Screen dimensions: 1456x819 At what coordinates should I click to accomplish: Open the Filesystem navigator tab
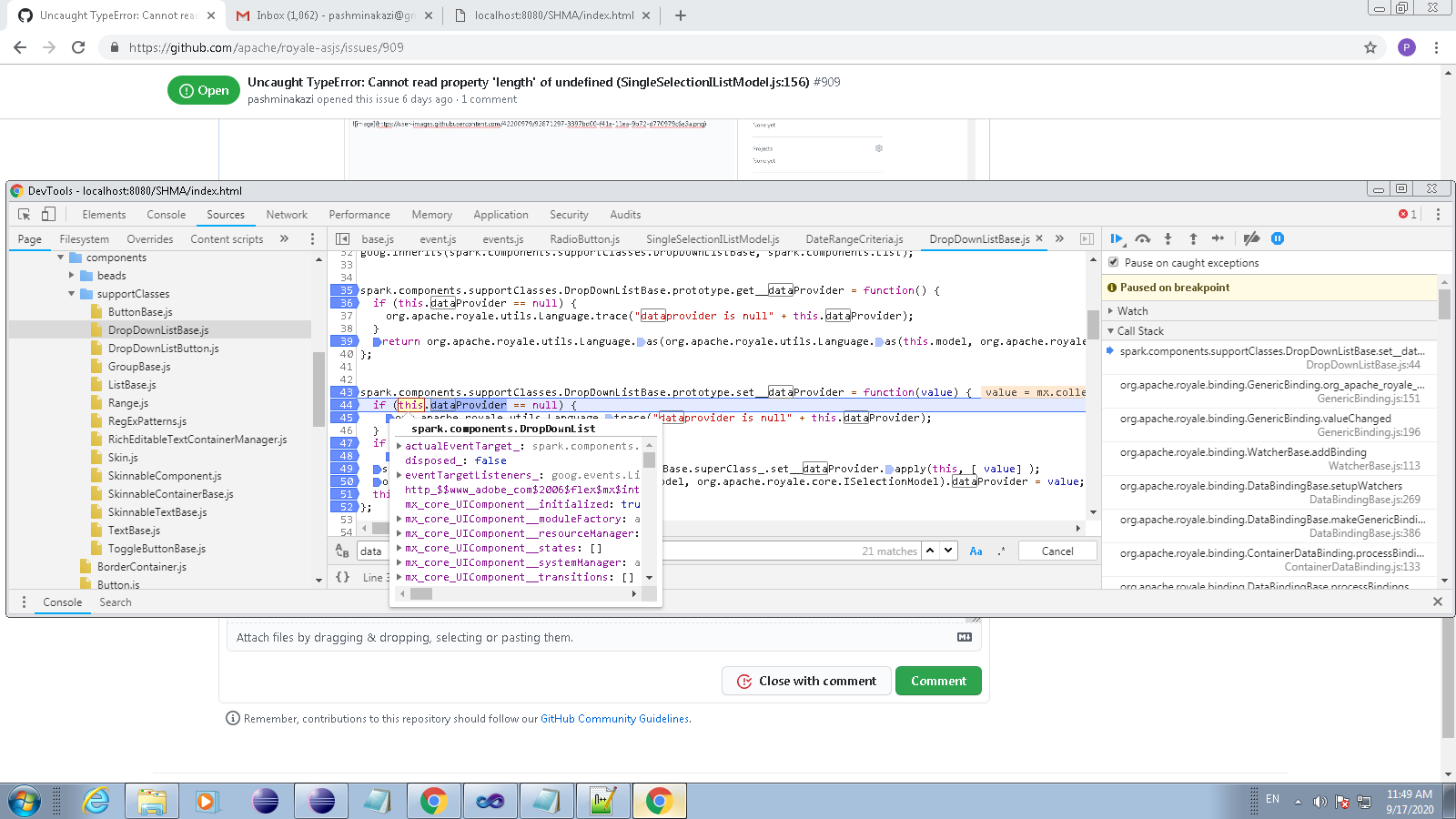(x=84, y=239)
